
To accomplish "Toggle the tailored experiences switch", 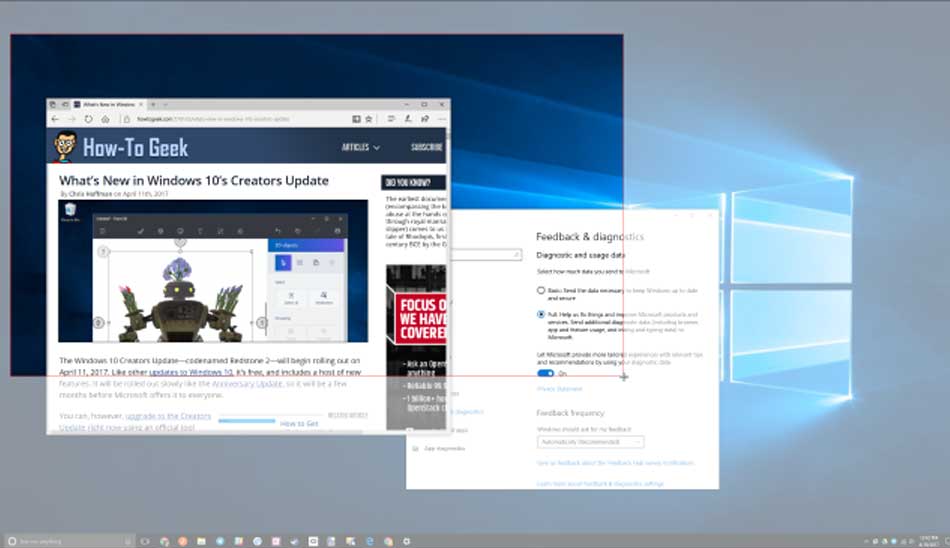I will pos(545,373).
